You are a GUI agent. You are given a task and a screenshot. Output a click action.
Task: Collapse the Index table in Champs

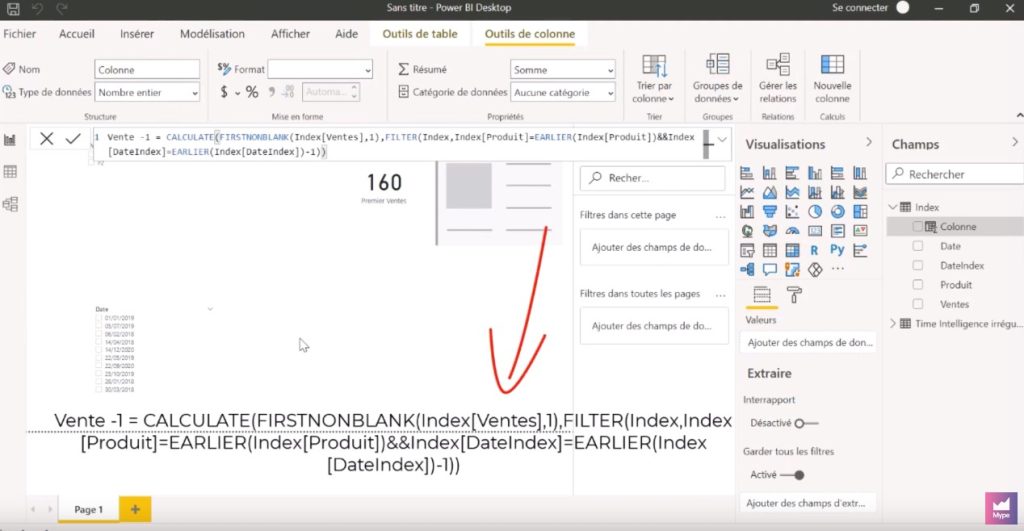coord(893,207)
